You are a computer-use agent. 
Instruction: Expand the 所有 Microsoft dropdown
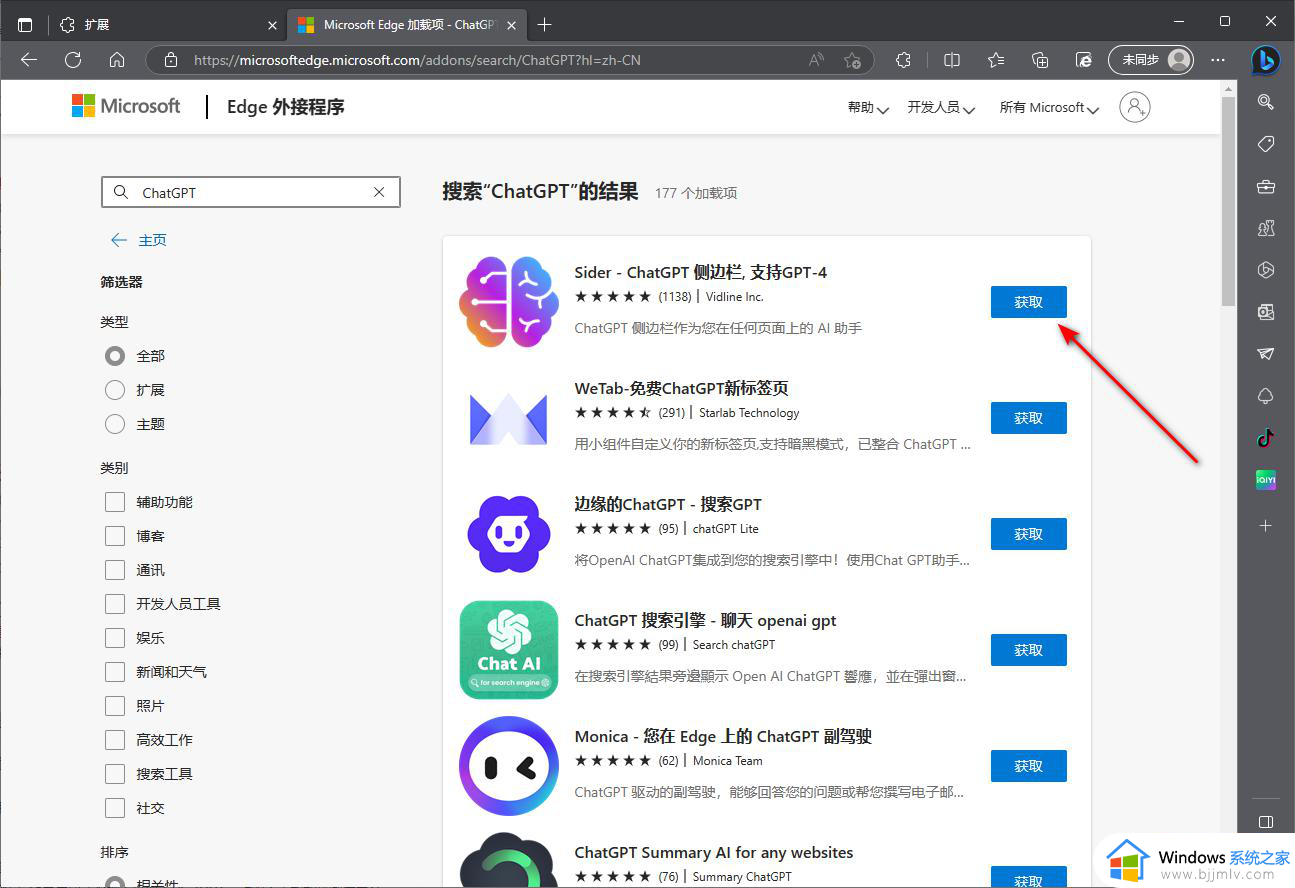point(1049,107)
